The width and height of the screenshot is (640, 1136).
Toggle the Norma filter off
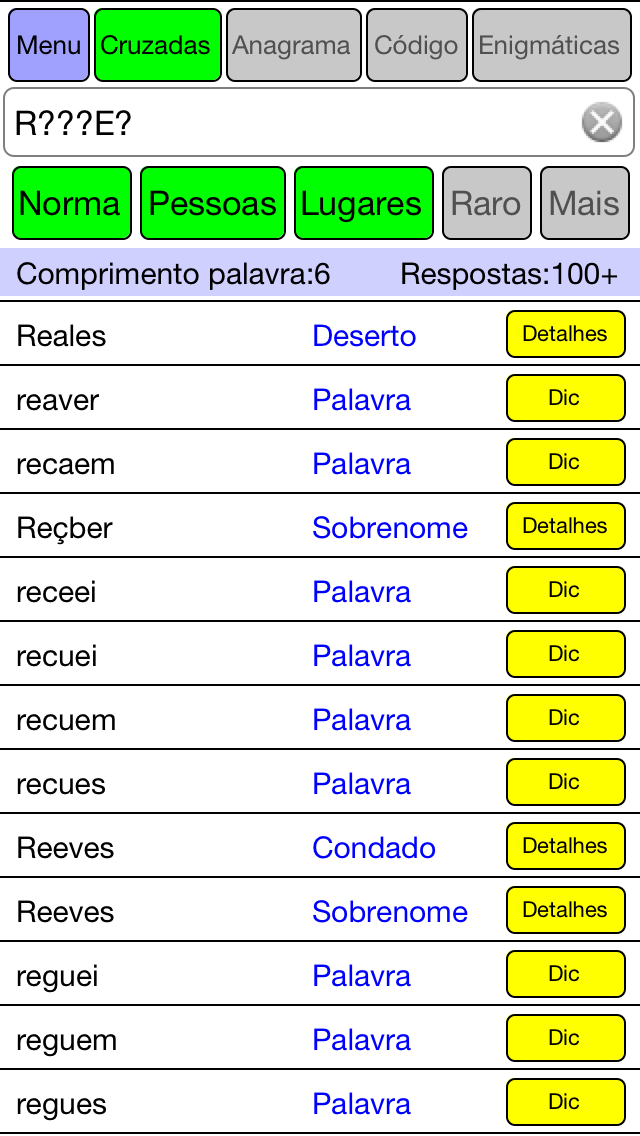(72, 203)
